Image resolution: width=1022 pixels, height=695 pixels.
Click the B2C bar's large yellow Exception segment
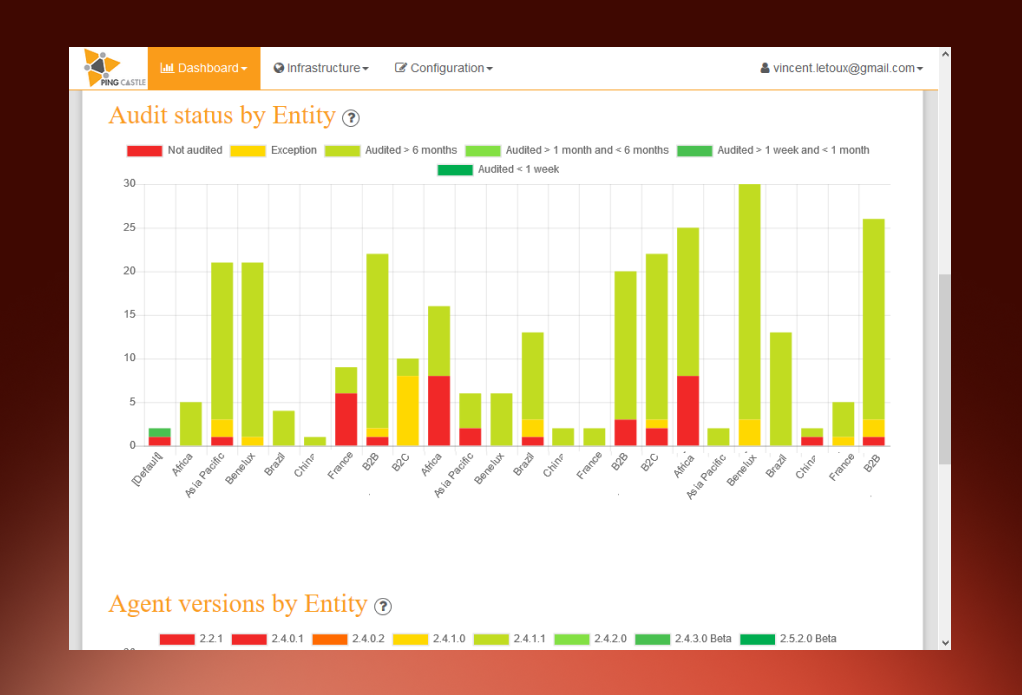click(408, 411)
